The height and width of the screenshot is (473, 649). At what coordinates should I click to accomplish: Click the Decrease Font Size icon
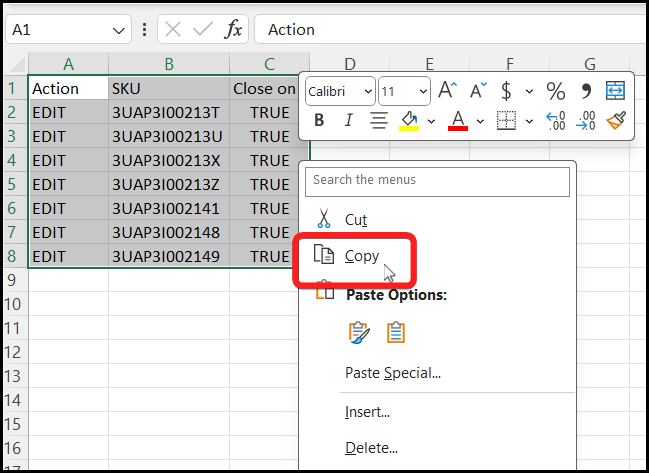tap(478, 91)
